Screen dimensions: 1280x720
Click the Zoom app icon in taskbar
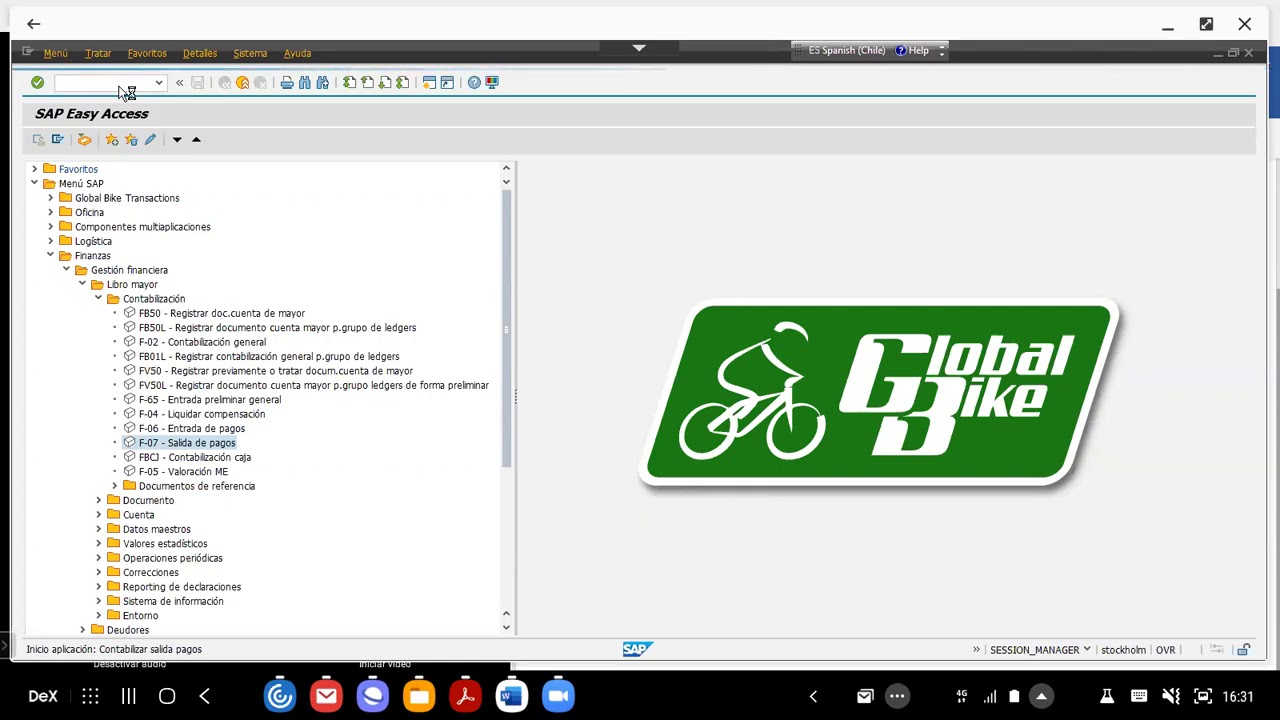[558, 696]
